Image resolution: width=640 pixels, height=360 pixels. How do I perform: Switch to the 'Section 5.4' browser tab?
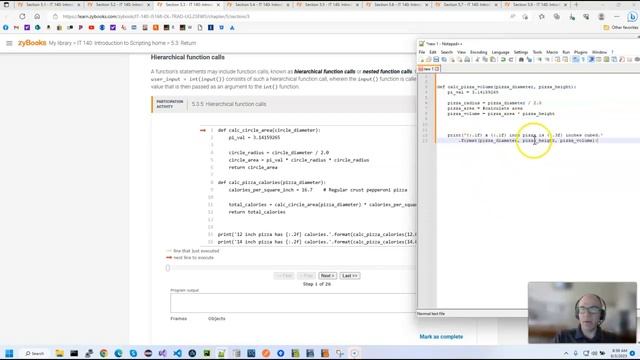(258, 4)
